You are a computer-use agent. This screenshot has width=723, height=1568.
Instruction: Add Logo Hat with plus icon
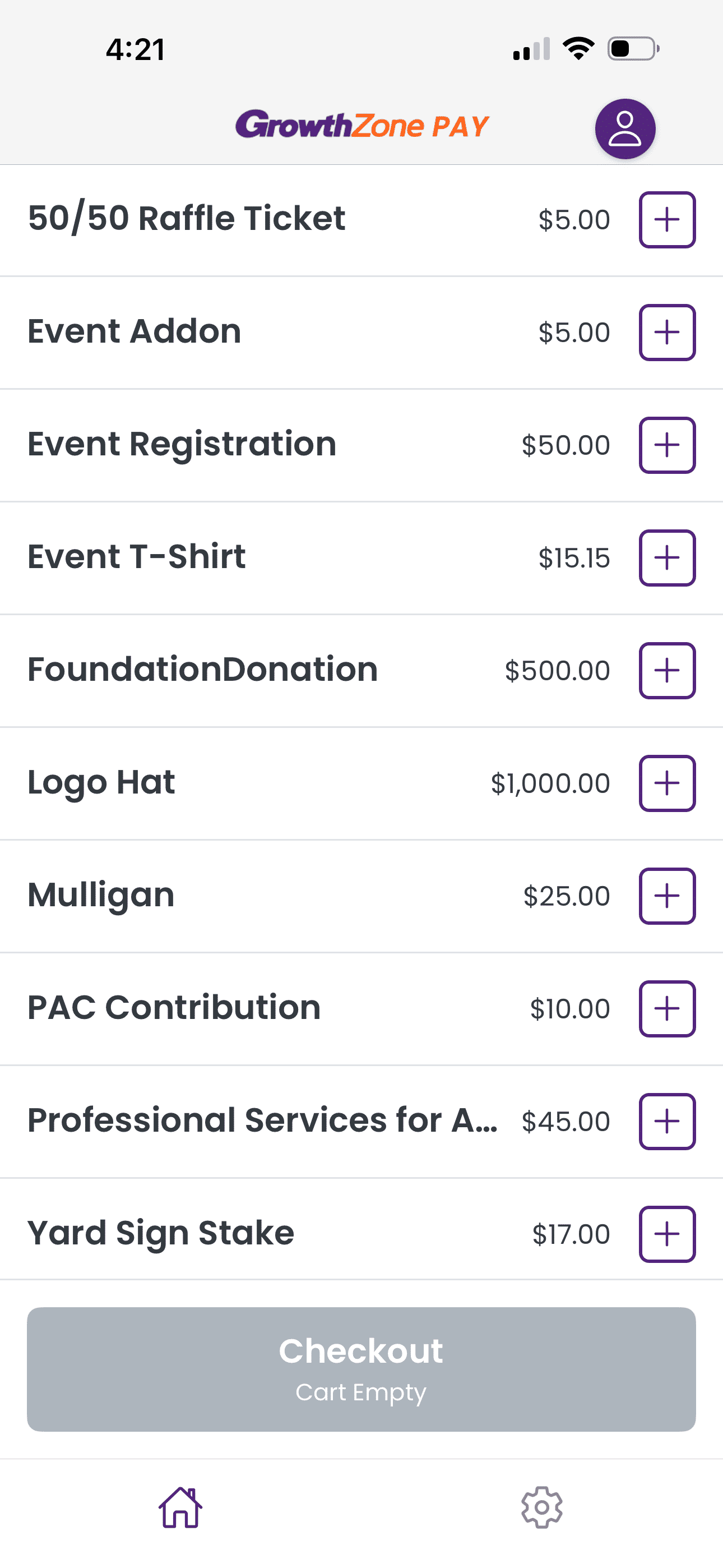(x=667, y=783)
